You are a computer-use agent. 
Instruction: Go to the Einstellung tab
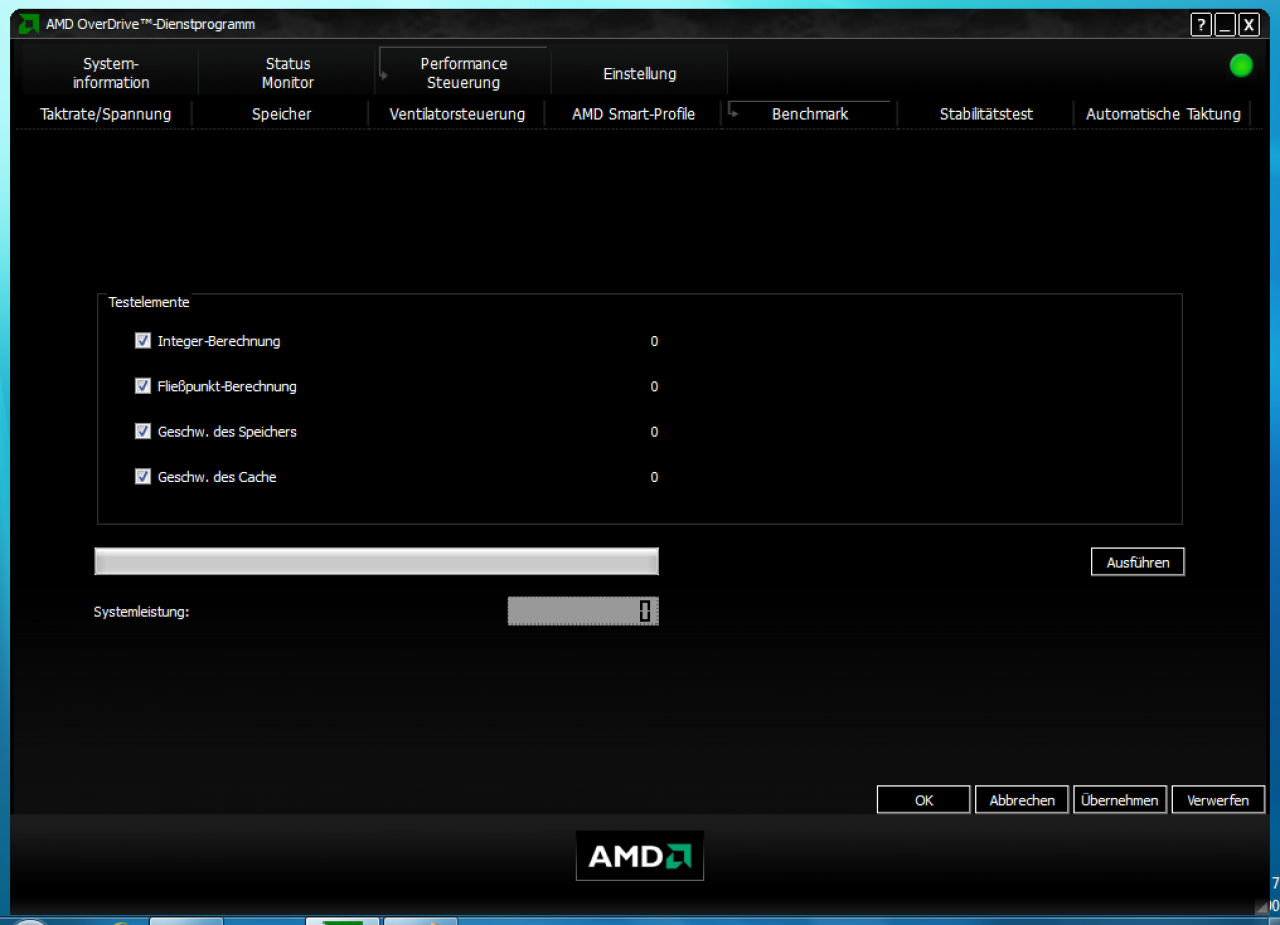click(640, 73)
